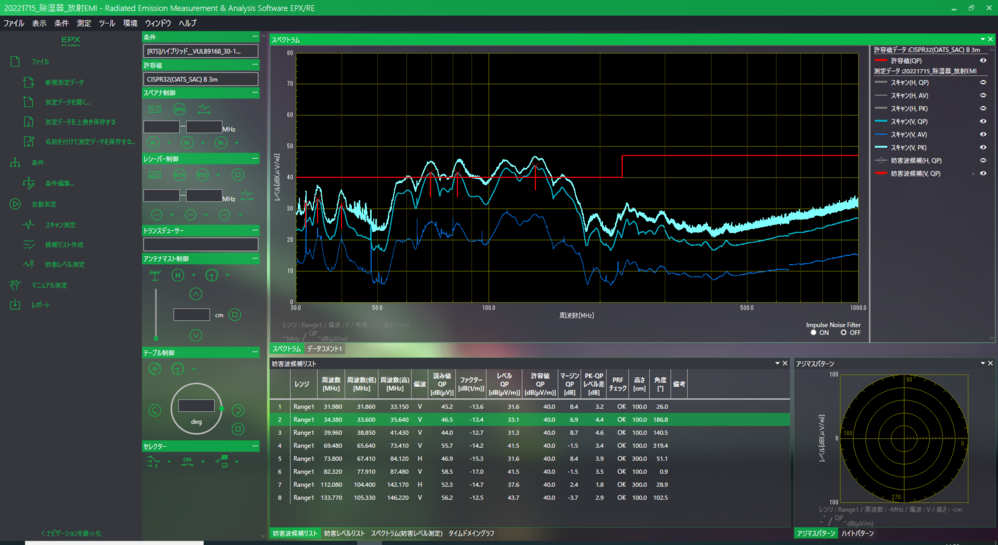
Task: Click the 新規測定データ (new measurement data) icon
Action: click(x=29, y=82)
